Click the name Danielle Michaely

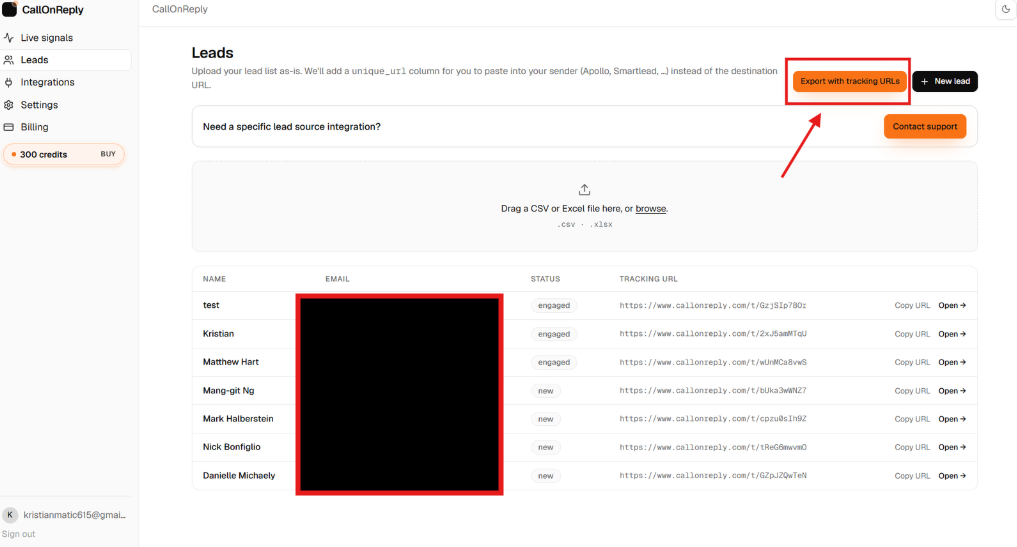pos(239,476)
